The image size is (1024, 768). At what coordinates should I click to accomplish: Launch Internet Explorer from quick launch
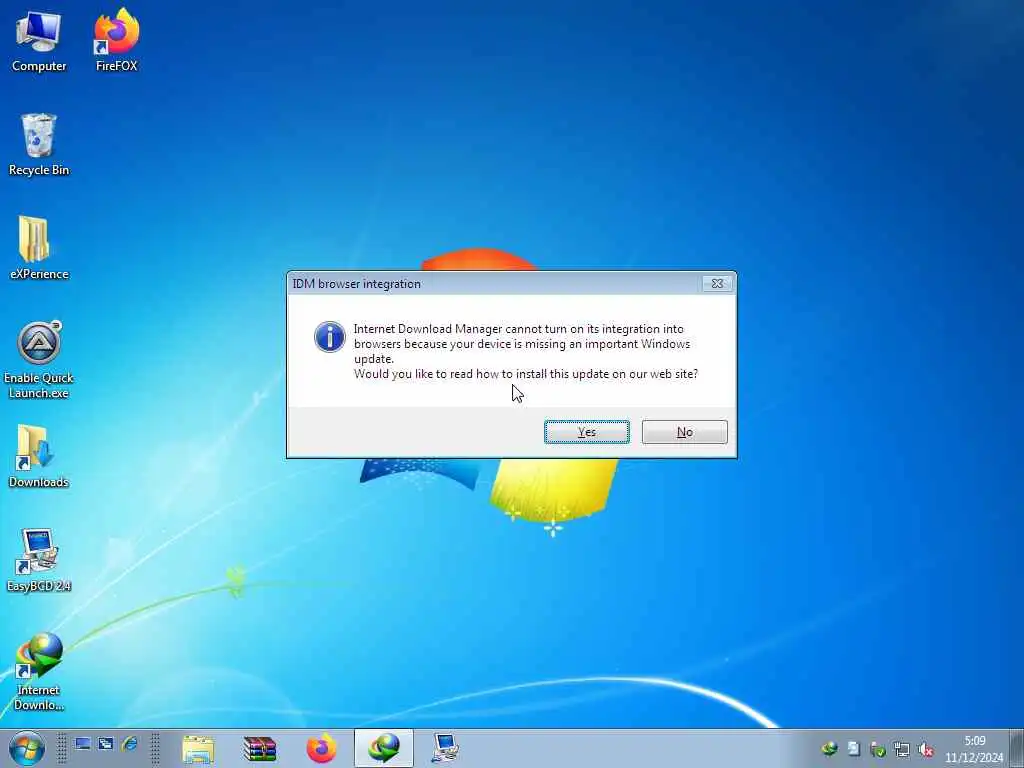pos(129,744)
